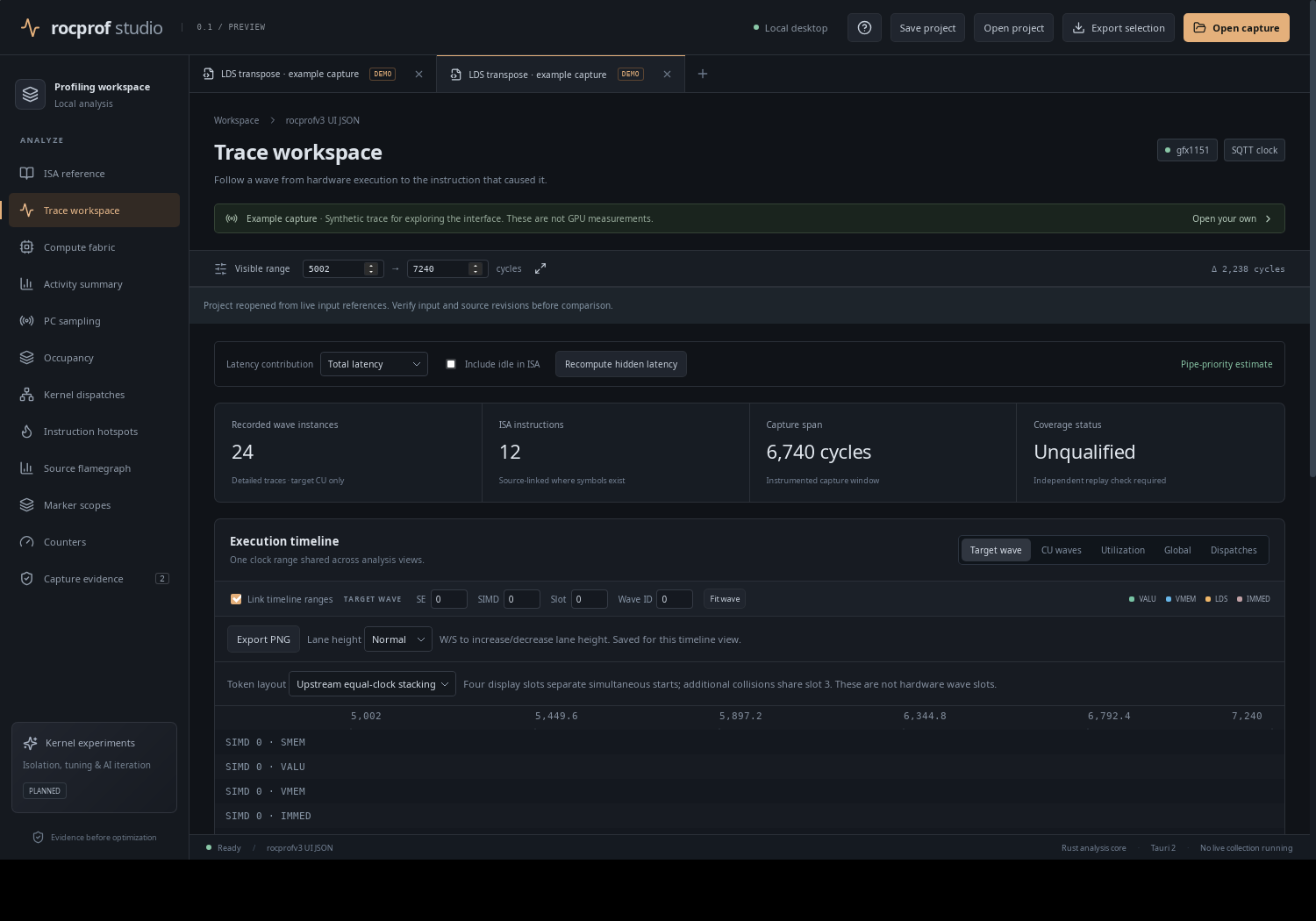Close the second LDS transpose tab

[667, 74]
